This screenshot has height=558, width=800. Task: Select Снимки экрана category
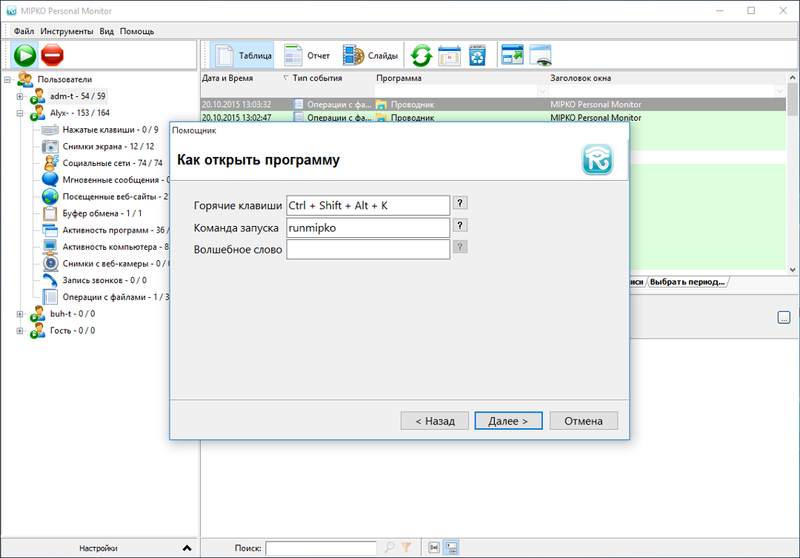[x=108, y=146]
